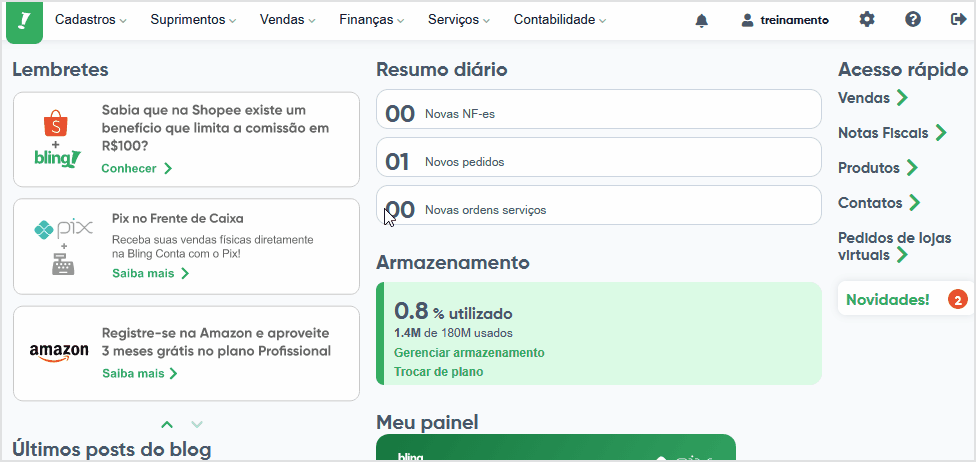Click the orange Novidades badge showing 2
976x462 pixels.
pyautogui.click(x=958, y=299)
